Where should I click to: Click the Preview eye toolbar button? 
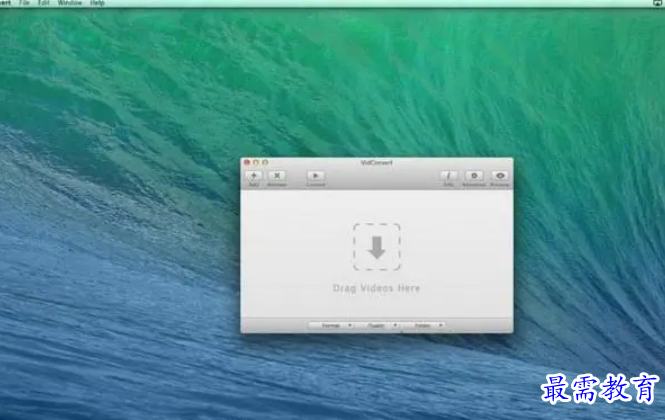pos(500,176)
